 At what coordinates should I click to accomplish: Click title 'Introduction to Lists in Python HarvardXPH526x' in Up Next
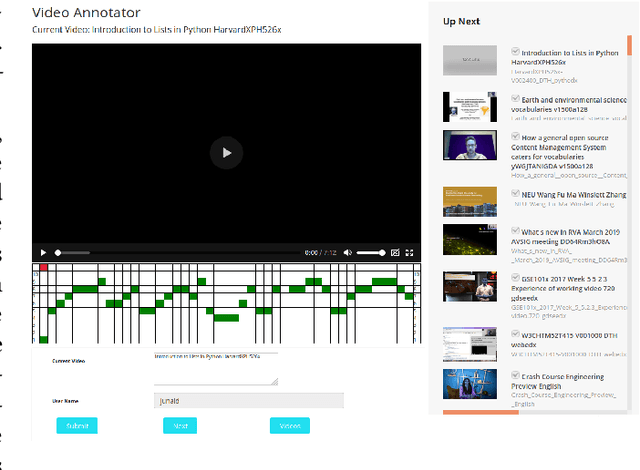565,58
